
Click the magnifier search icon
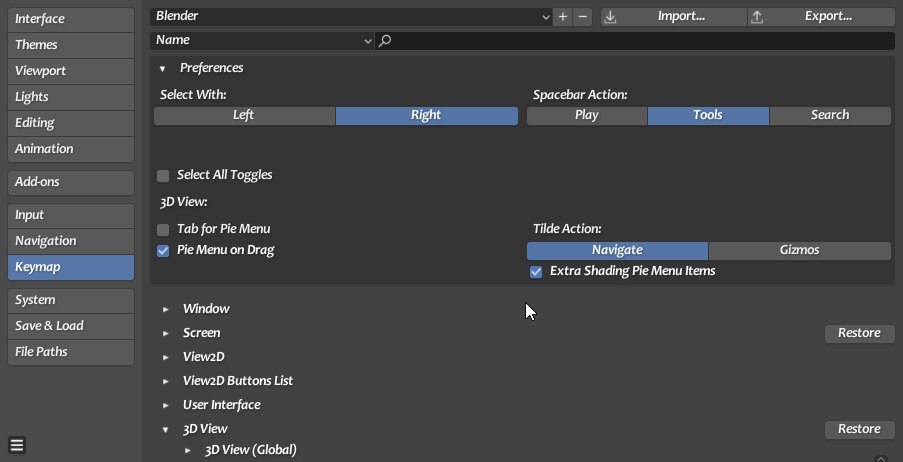[x=385, y=40]
